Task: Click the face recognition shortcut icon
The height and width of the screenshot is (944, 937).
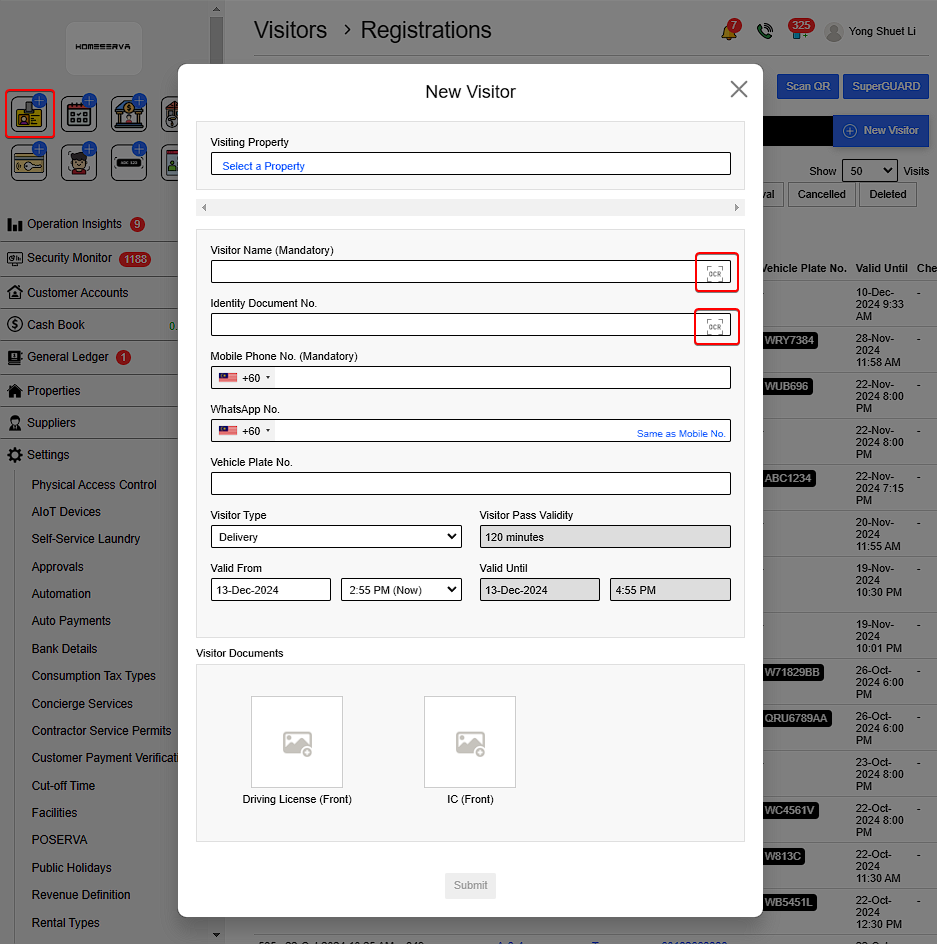Action: click(79, 162)
